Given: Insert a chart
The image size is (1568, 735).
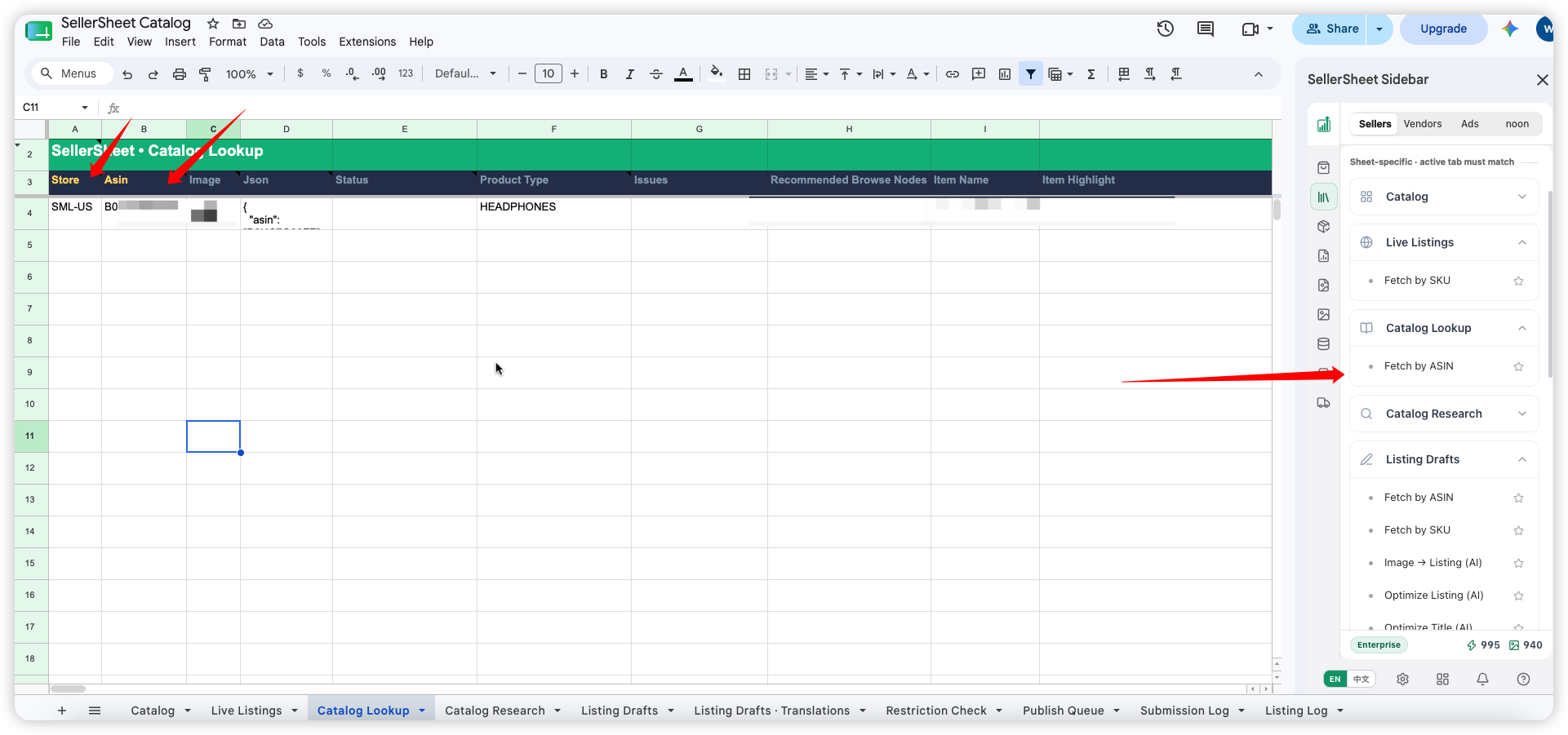Looking at the screenshot, I should pos(1005,74).
